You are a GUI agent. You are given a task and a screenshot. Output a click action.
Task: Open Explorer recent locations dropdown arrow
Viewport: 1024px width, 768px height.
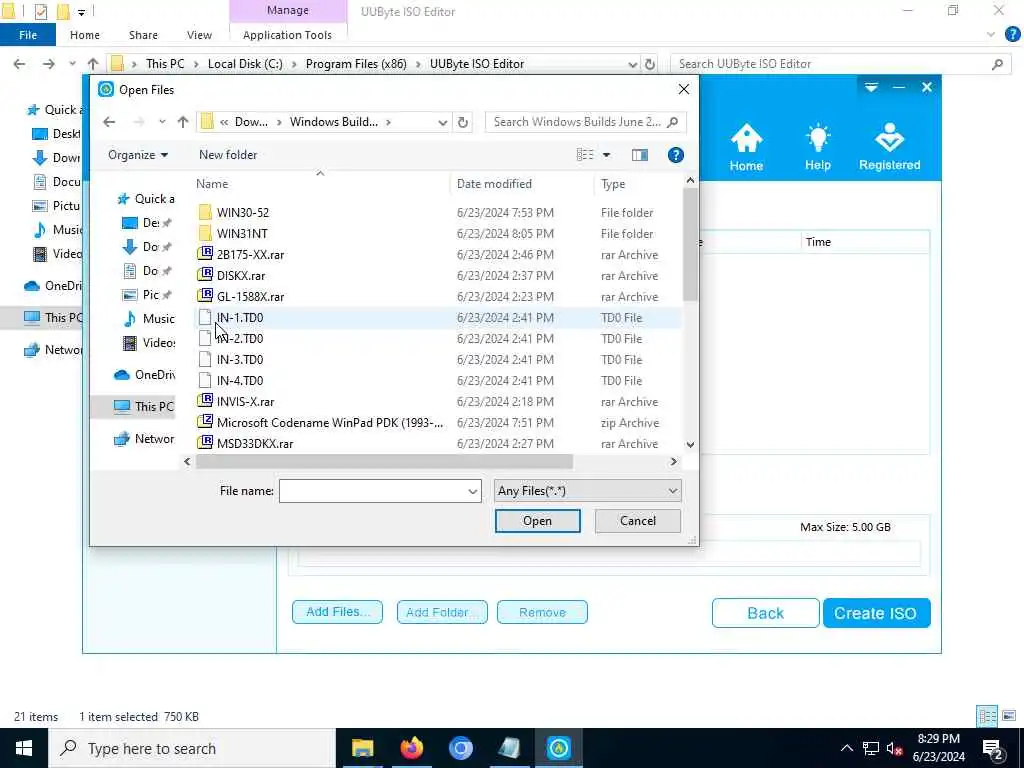pyautogui.click(x=72, y=64)
